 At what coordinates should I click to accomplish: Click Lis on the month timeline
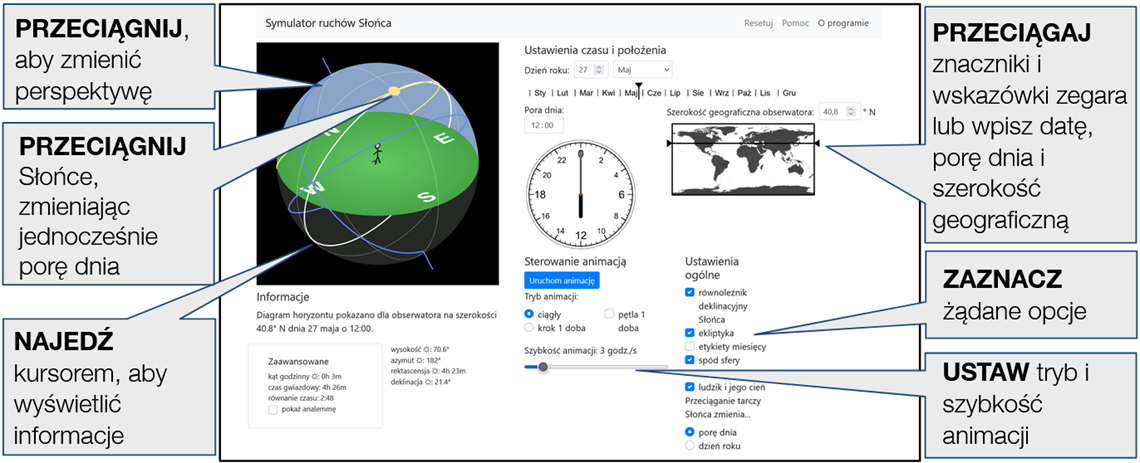click(766, 93)
